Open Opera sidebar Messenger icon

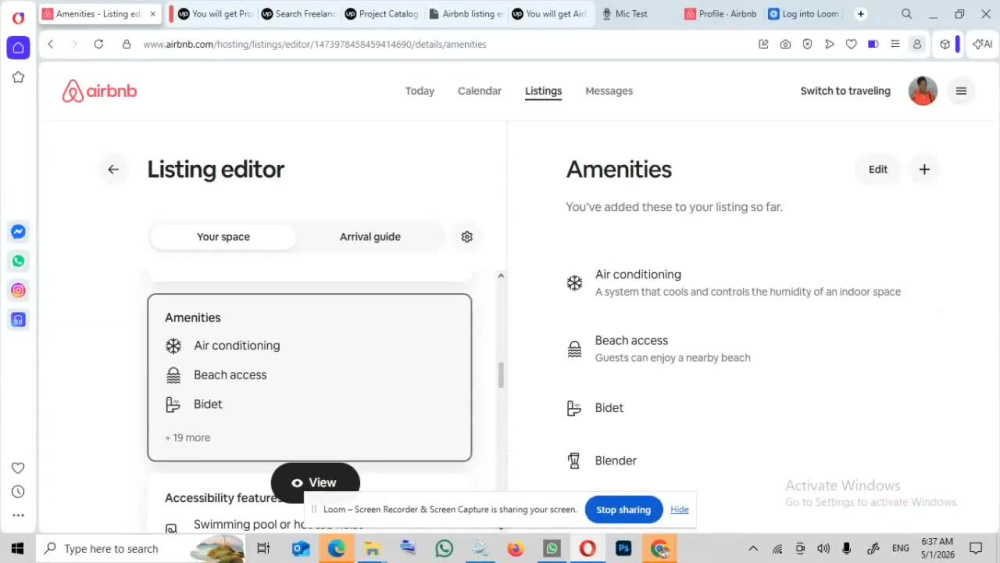(18, 231)
